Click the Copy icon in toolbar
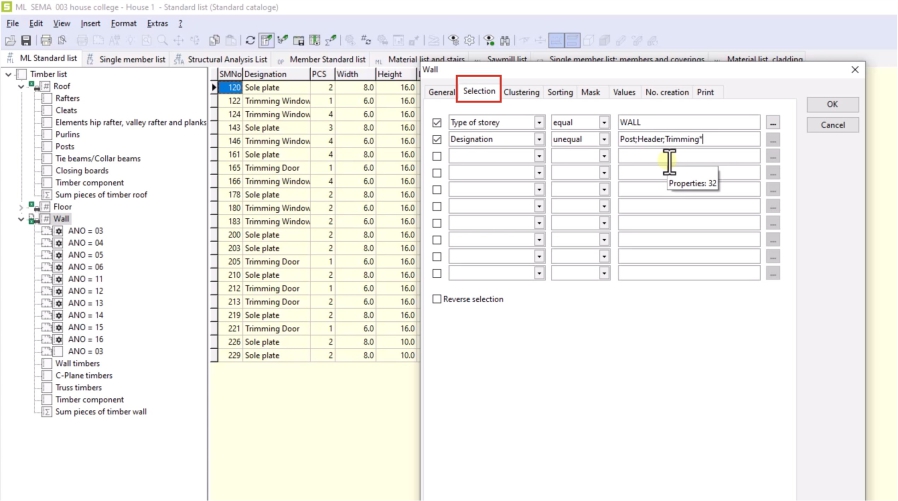This screenshot has width=898, height=501. [x=215, y=41]
